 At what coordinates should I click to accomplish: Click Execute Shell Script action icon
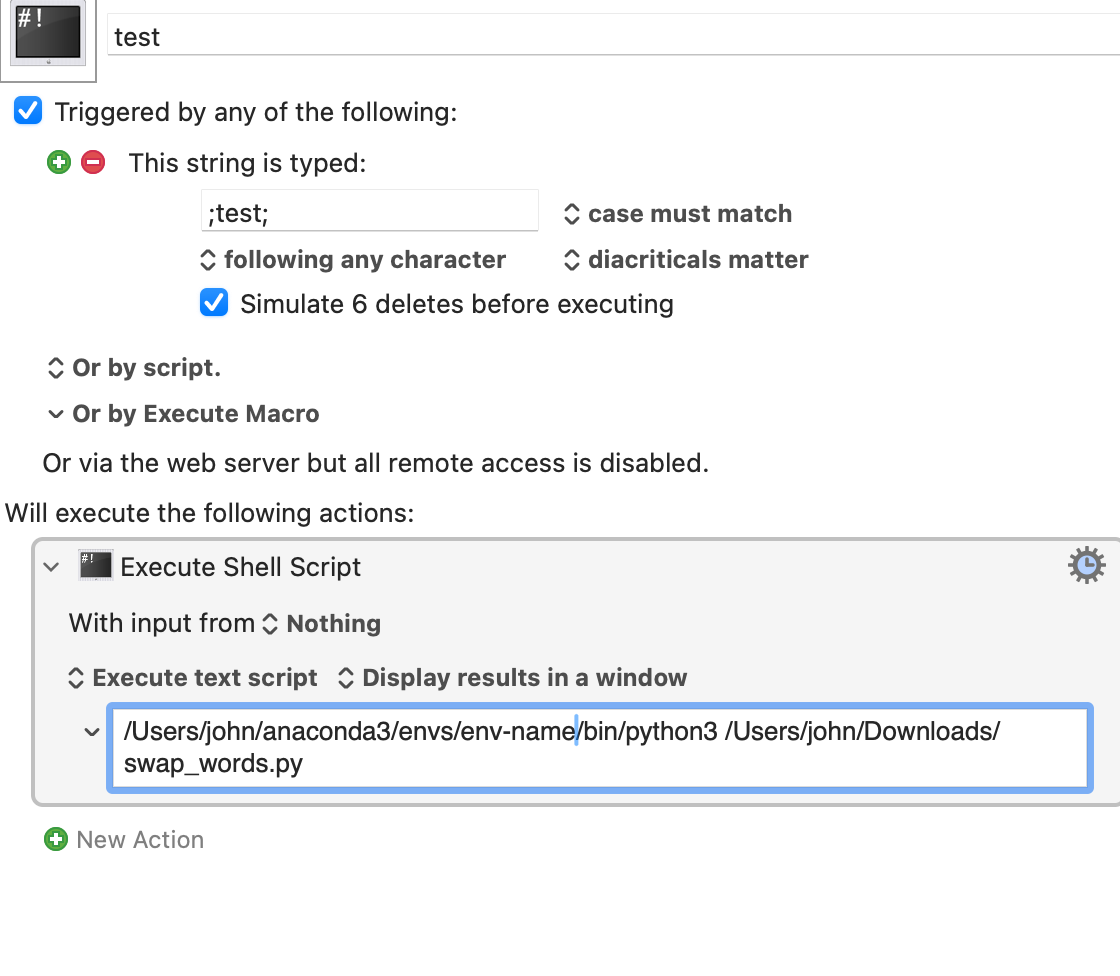coord(95,566)
